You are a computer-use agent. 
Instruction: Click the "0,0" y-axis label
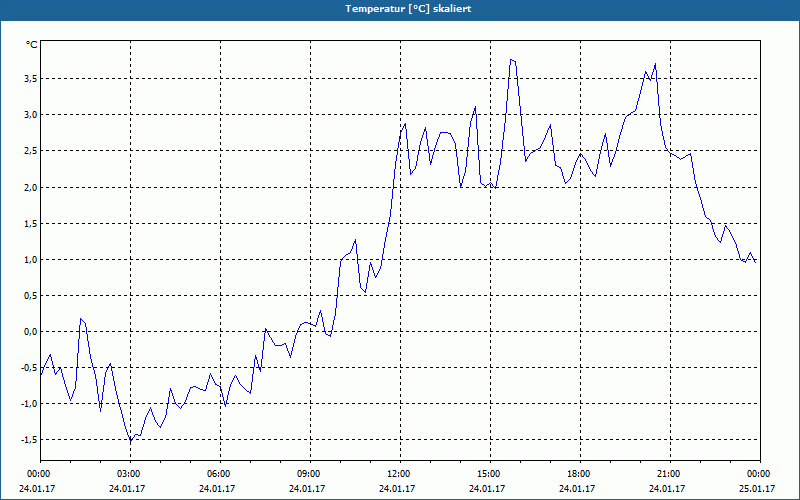(x=31, y=332)
